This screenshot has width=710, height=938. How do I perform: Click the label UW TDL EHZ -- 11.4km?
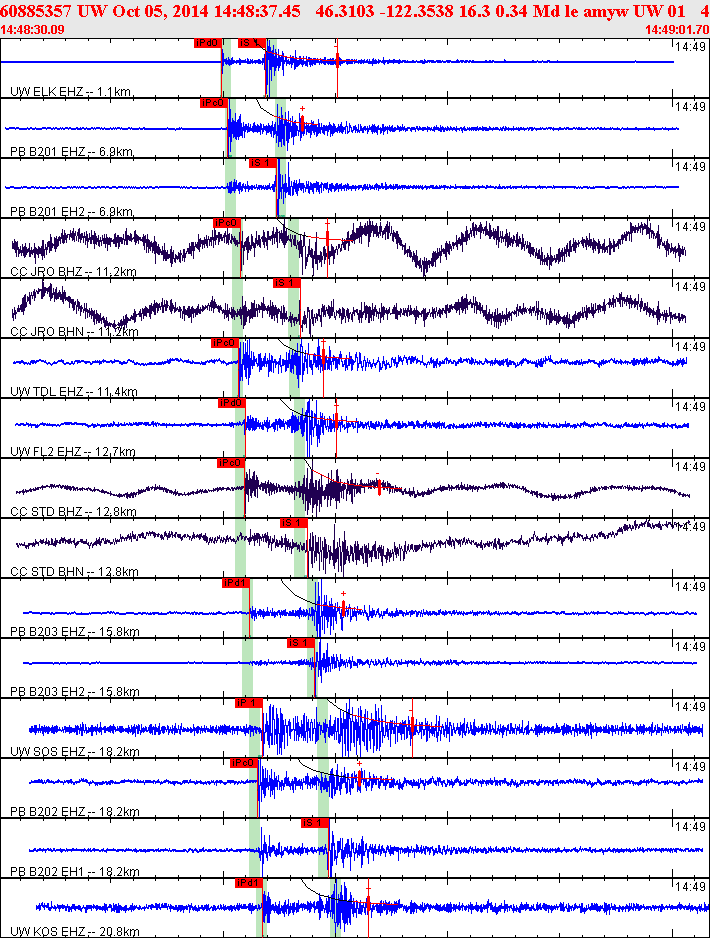[74, 392]
